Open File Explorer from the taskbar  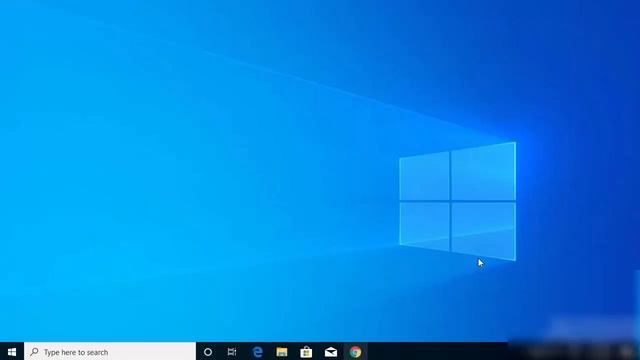[282, 352]
